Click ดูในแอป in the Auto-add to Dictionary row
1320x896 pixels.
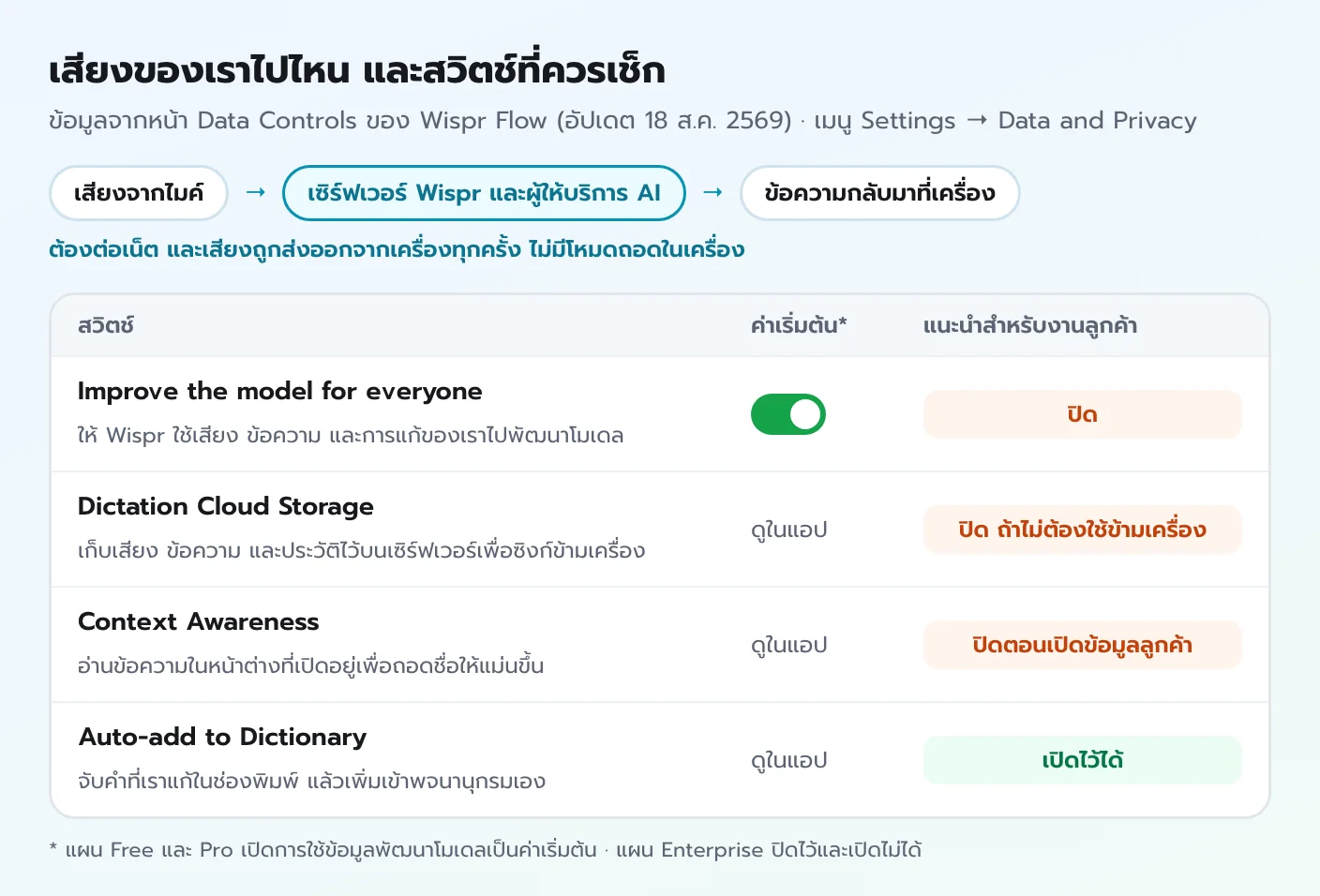point(788,761)
